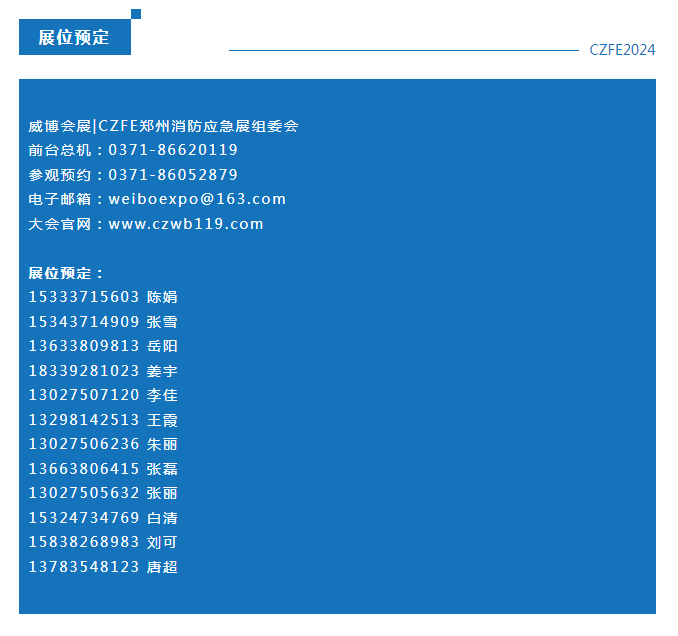Select the bold 展位预定： subheading
This screenshot has height=636, width=678.
66,273
